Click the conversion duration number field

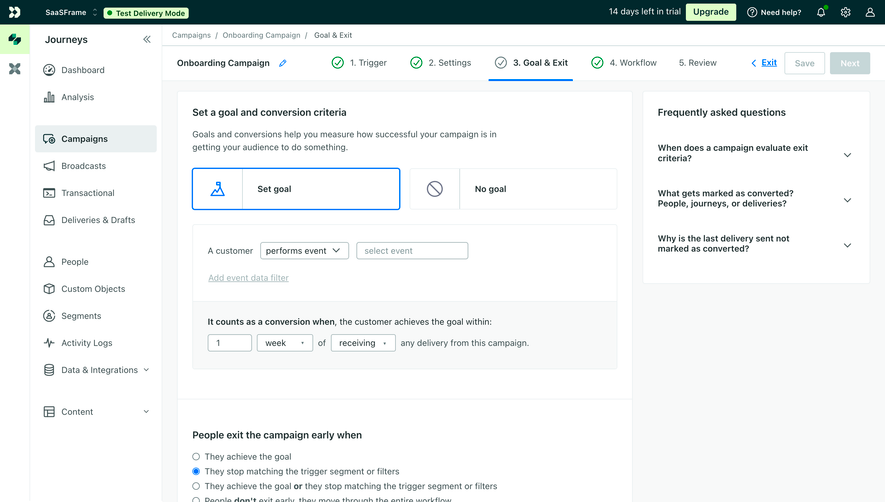pos(230,343)
